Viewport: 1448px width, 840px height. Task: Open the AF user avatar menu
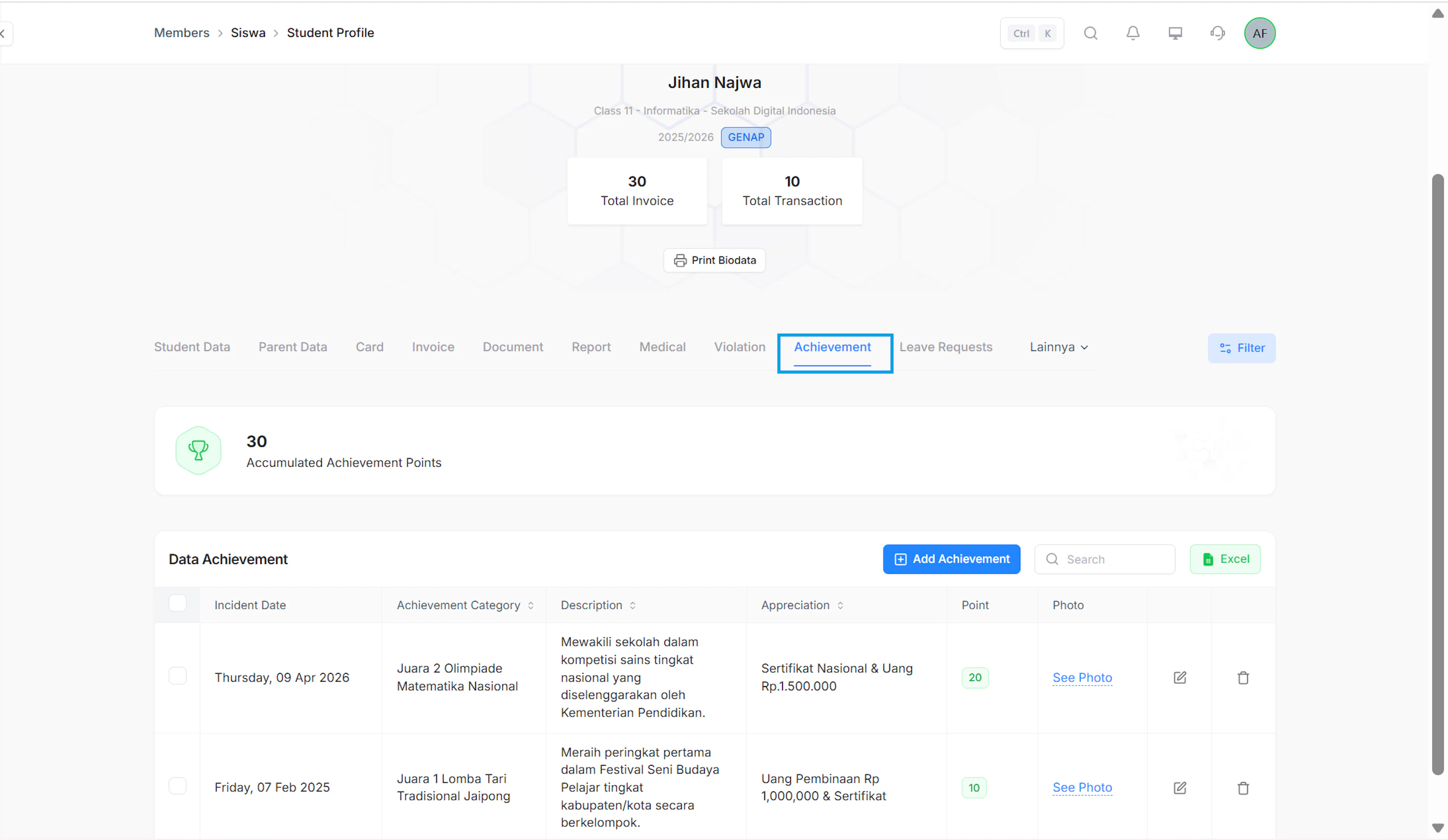pos(1259,33)
